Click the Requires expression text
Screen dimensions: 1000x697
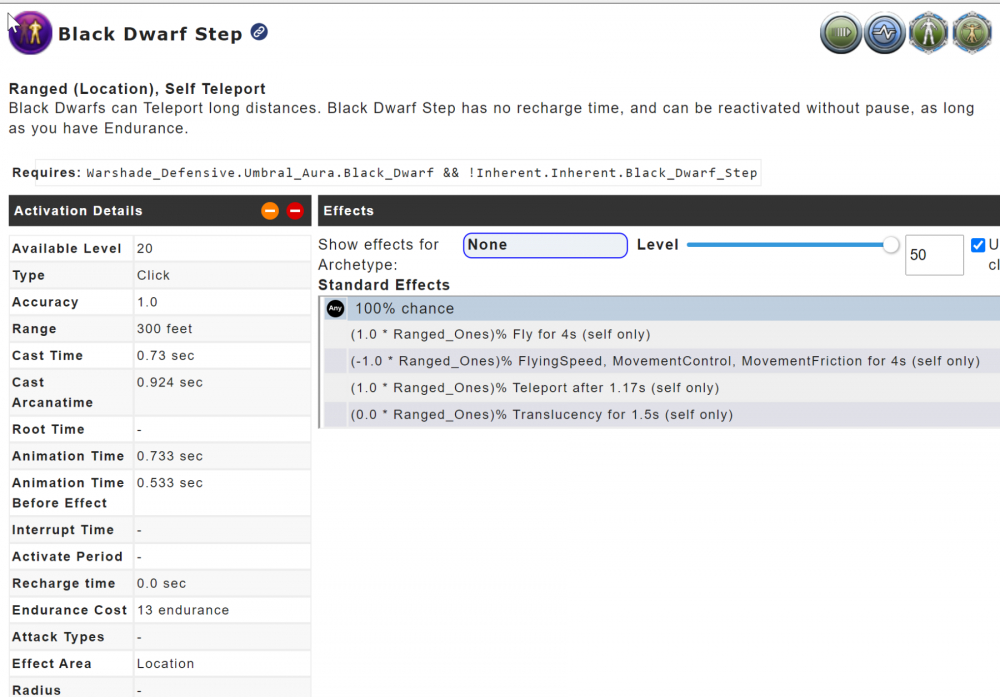[x=421, y=173]
